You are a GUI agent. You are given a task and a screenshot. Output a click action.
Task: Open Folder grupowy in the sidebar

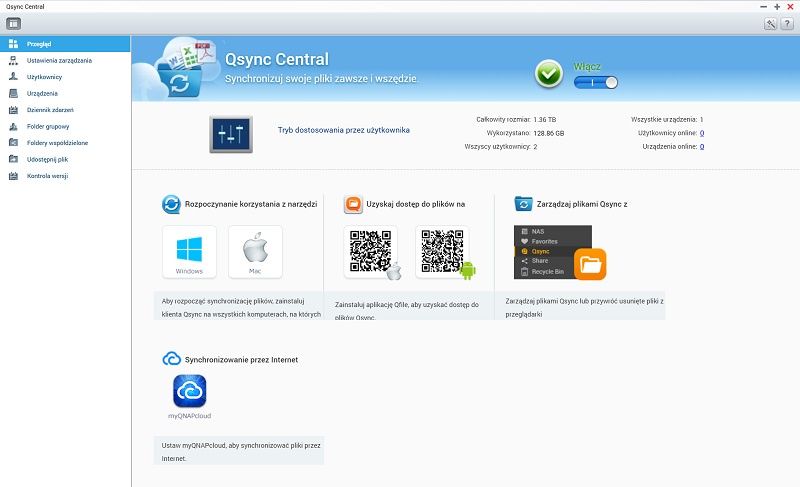point(65,126)
